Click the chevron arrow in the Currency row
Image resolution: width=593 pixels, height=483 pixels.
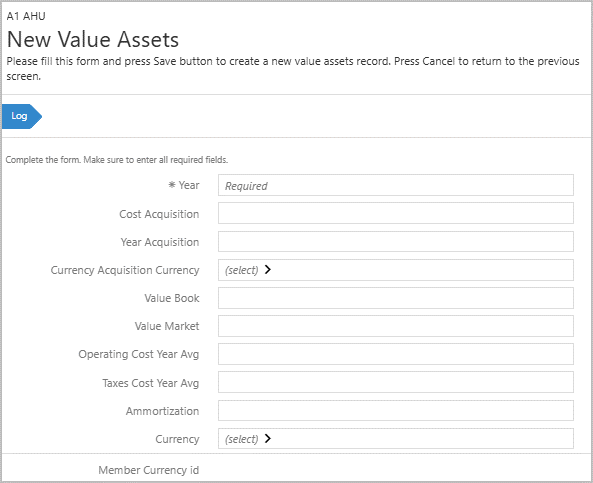tap(268, 438)
